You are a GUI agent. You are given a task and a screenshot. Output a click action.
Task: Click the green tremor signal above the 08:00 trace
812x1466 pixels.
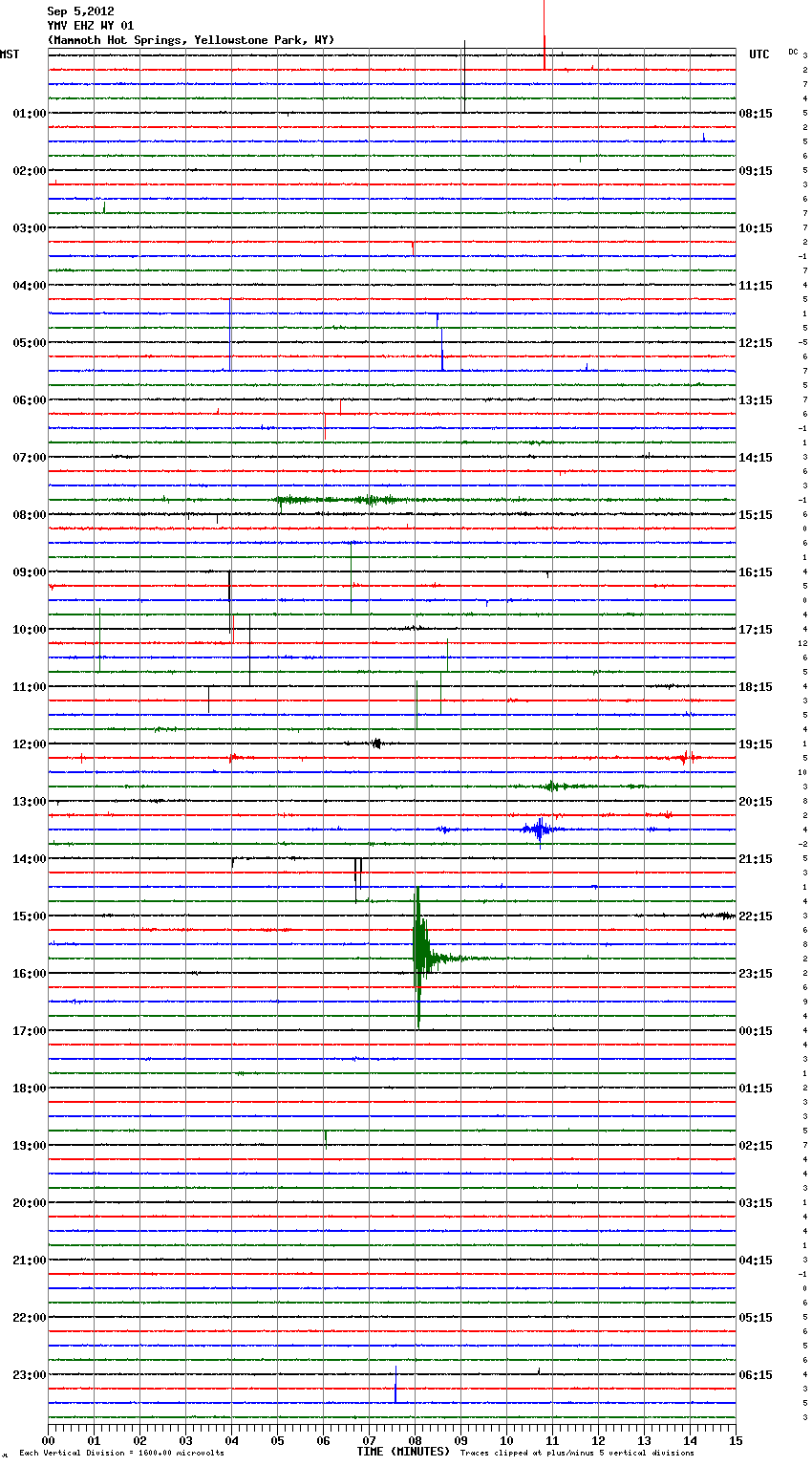339,500
